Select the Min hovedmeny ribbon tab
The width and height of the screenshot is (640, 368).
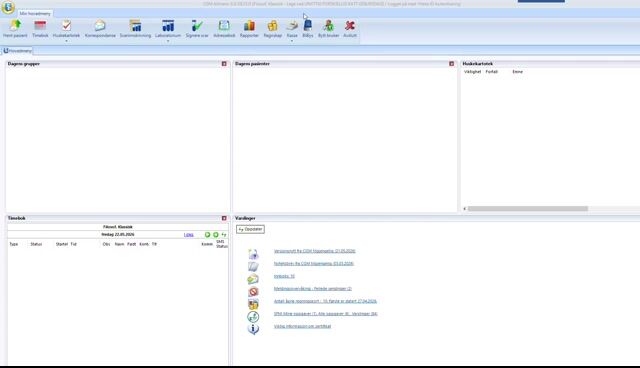[35, 13]
